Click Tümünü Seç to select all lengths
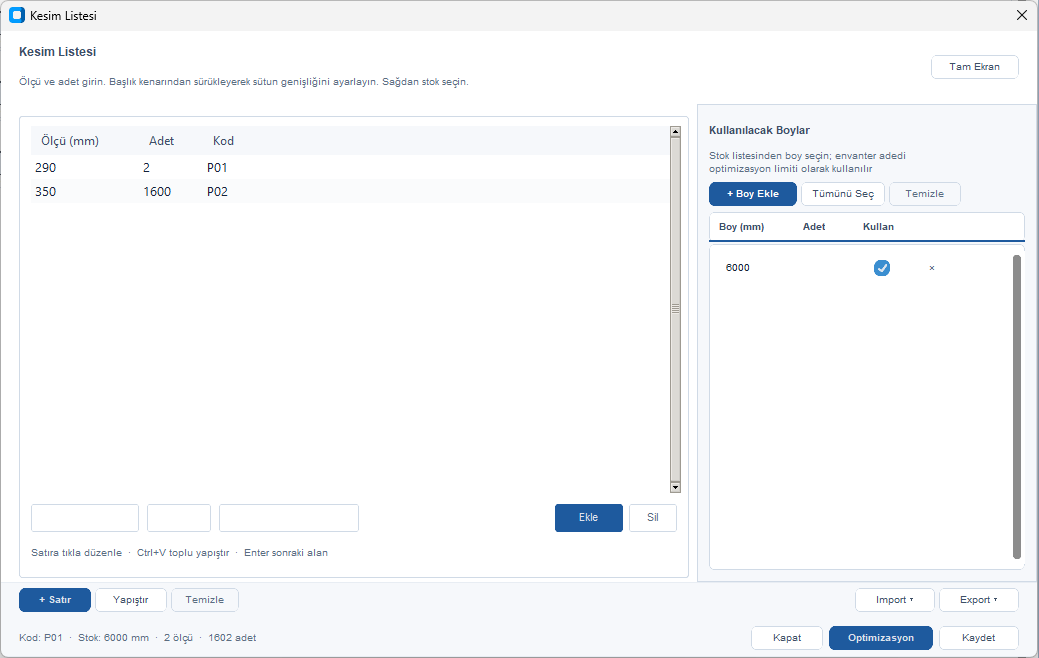1039x658 pixels. point(843,193)
